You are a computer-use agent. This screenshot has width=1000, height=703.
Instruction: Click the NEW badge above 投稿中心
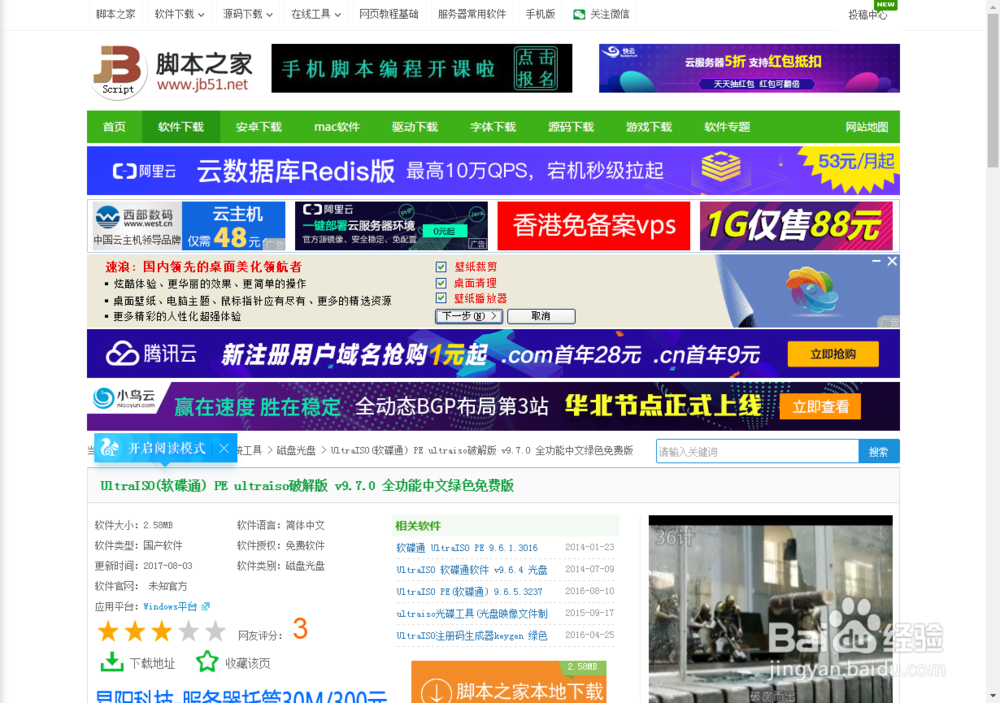[885, 4]
